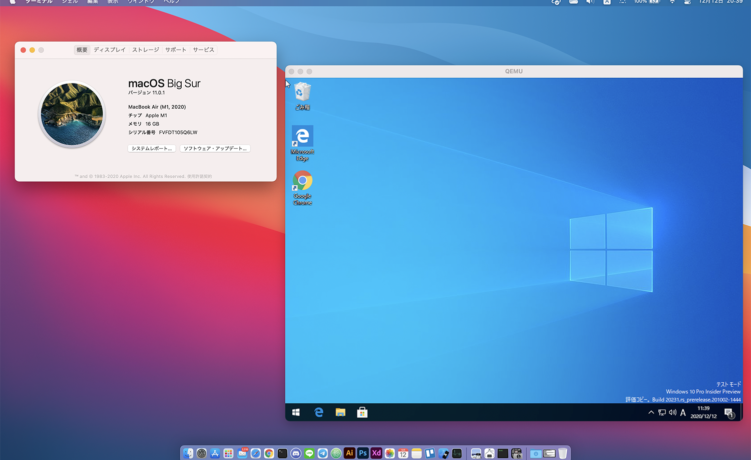
Task: Switch to the ストレージ tab
Action: [146, 50]
